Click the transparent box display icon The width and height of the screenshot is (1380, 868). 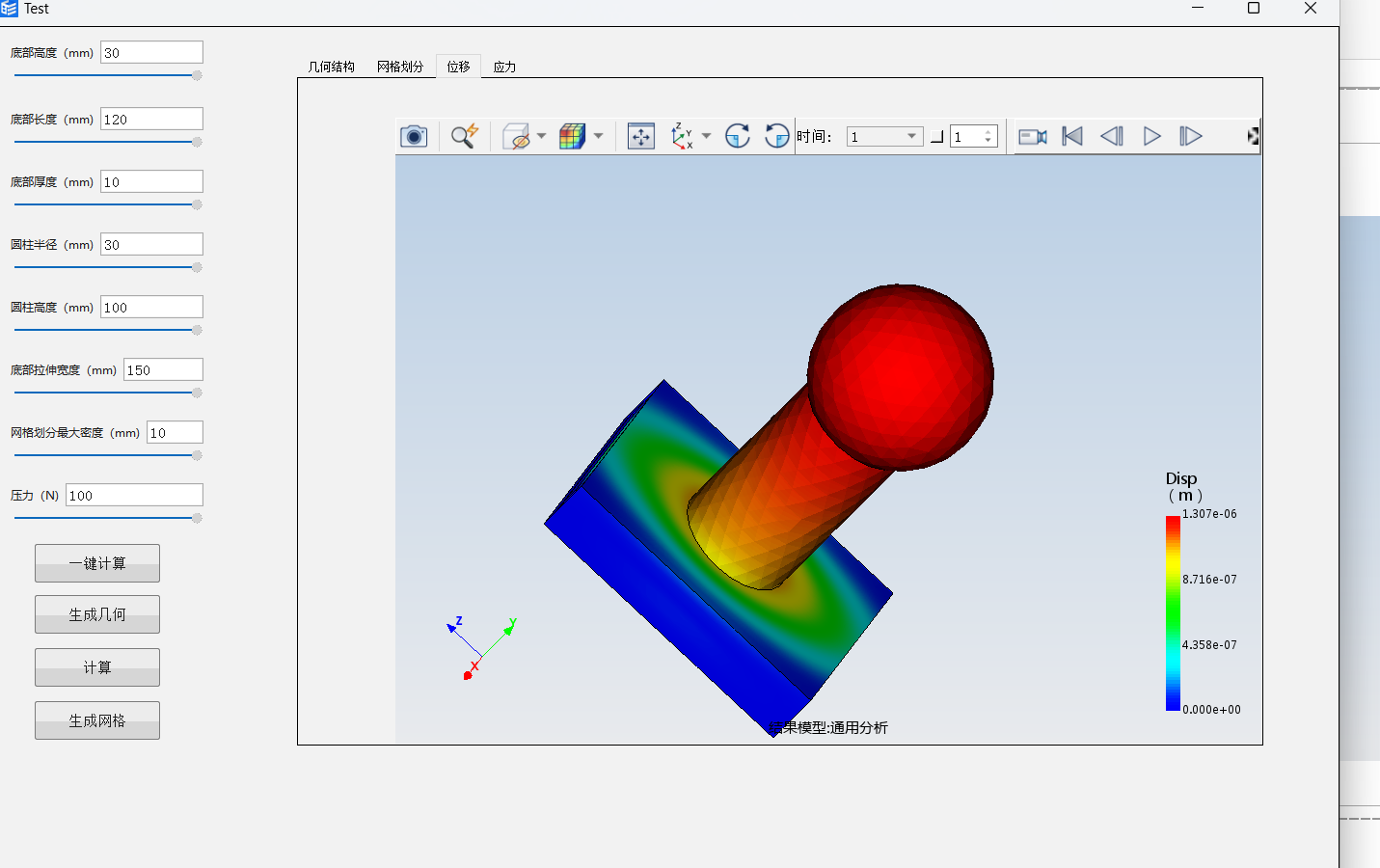pos(517,136)
